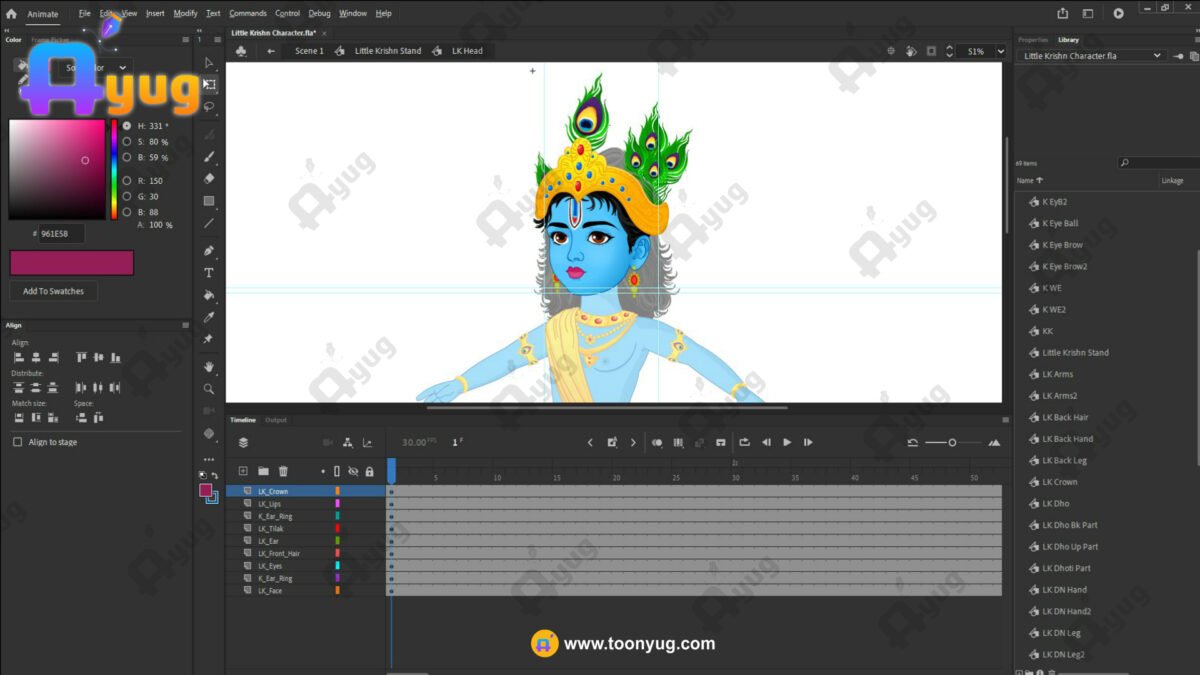The height and width of the screenshot is (675, 1200).
Task: Toggle lock all layers padlock icon
Action: coord(369,471)
